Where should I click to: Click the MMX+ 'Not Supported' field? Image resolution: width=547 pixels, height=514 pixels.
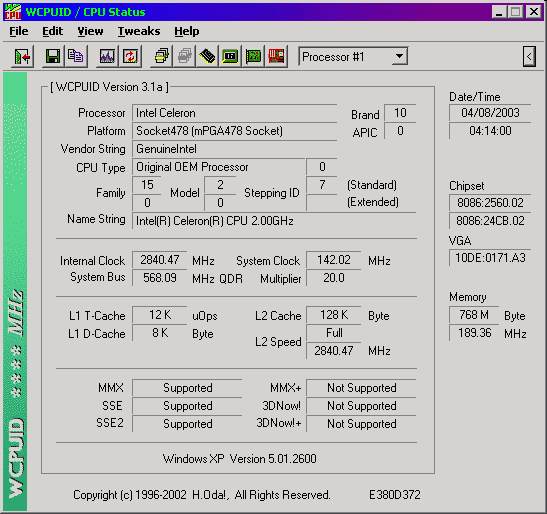tap(361, 388)
